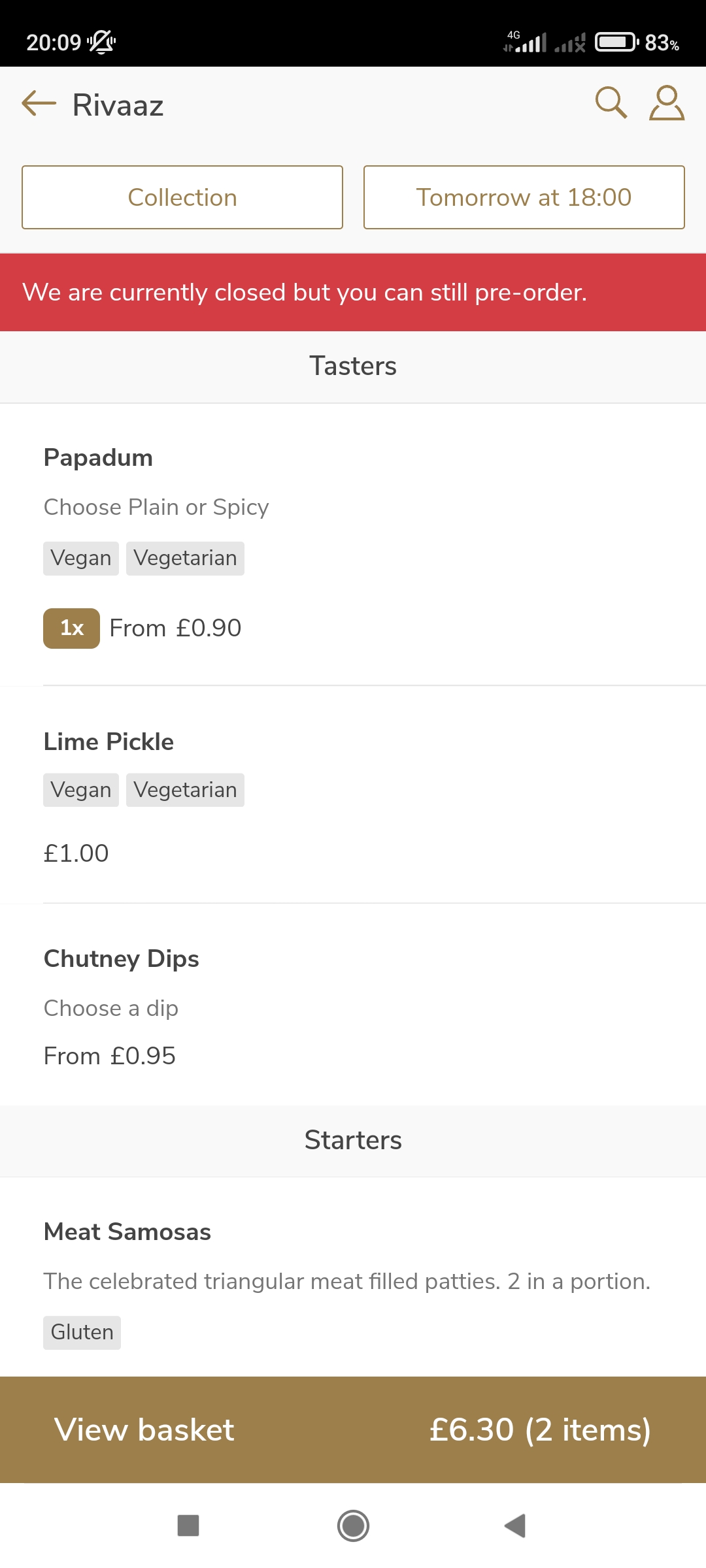
Task: Open Chutney Dips options
Action: [x=121, y=959]
